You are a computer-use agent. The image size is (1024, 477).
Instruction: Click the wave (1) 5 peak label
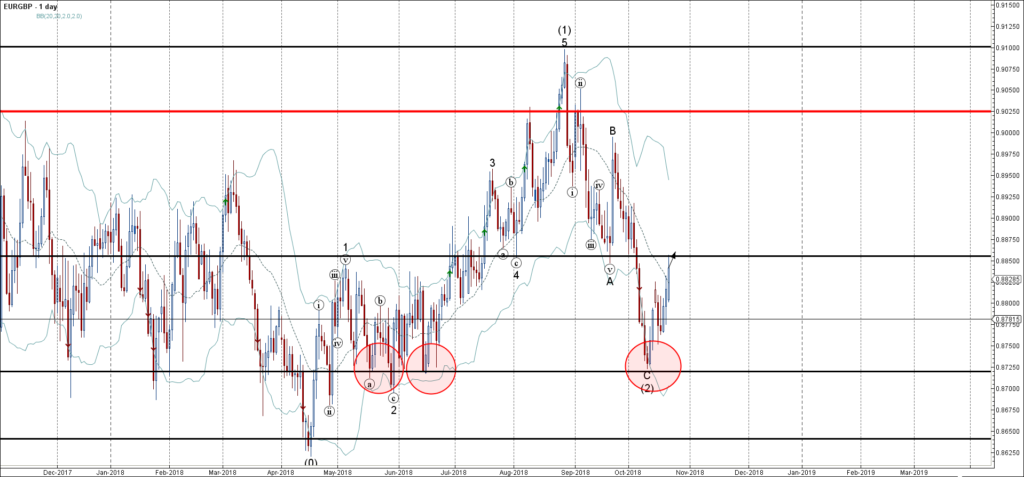pyautogui.click(x=564, y=37)
